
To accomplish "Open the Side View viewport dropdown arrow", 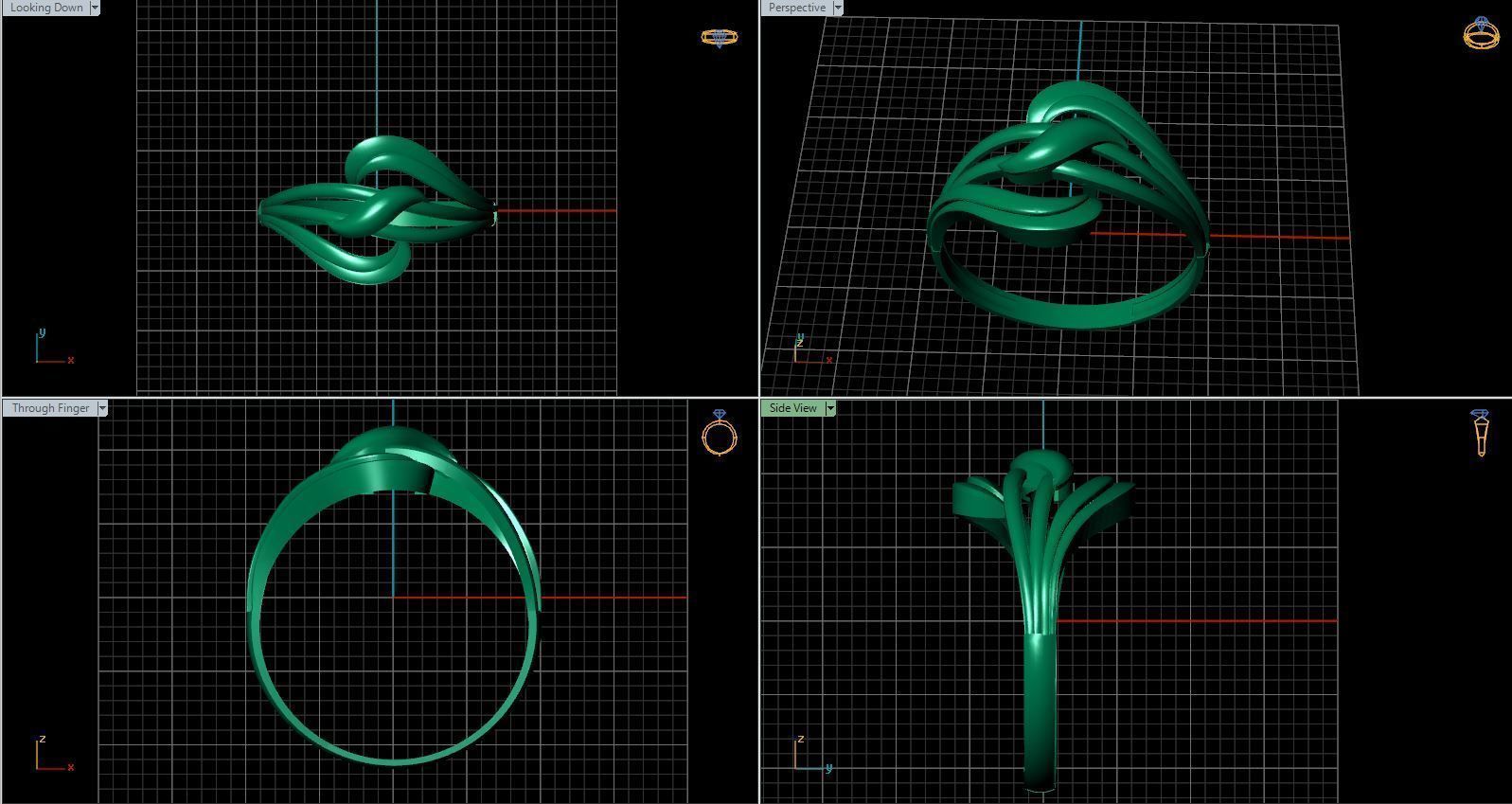I will pos(830,408).
